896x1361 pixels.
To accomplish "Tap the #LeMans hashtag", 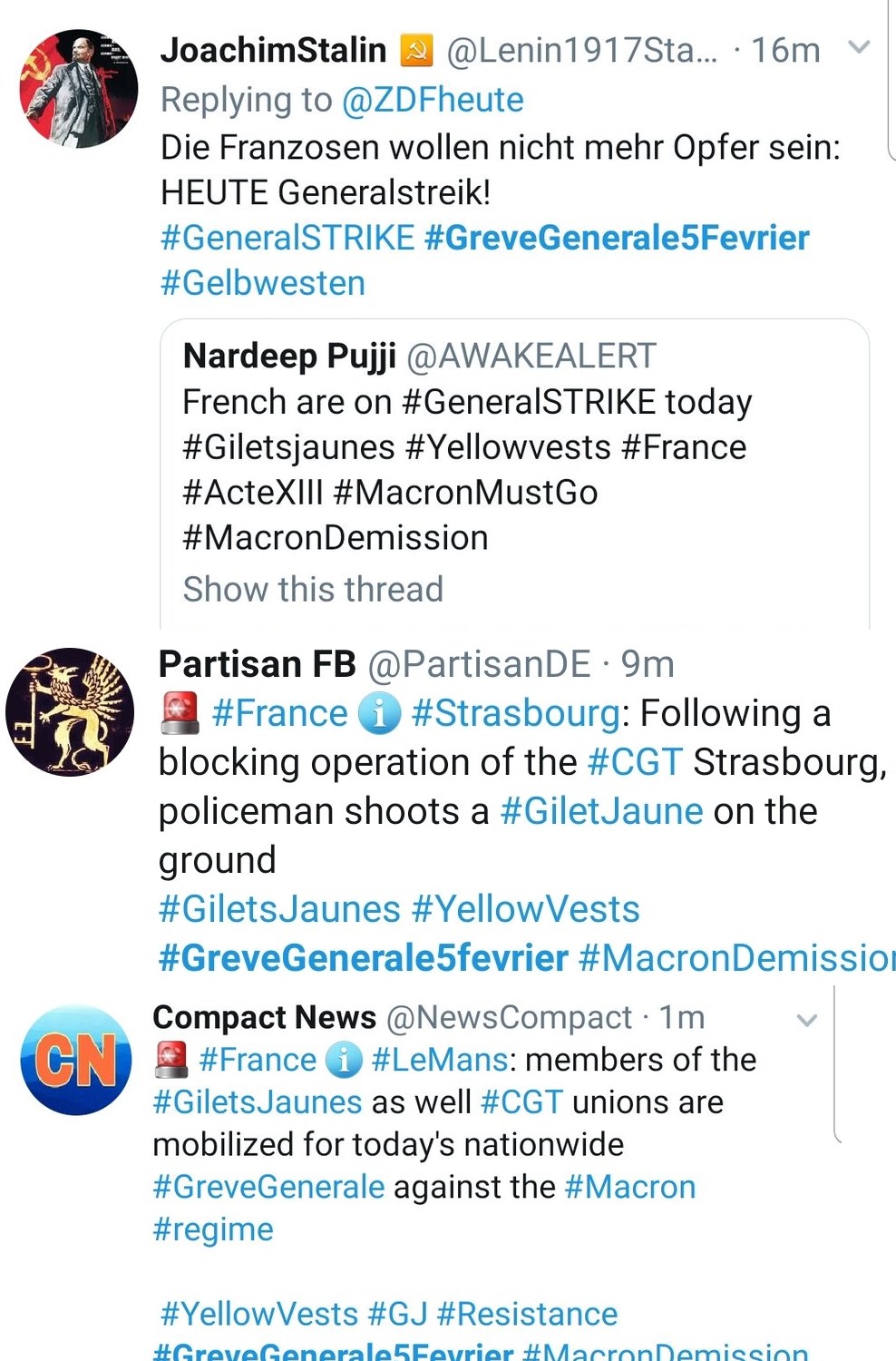I will coord(439,1060).
